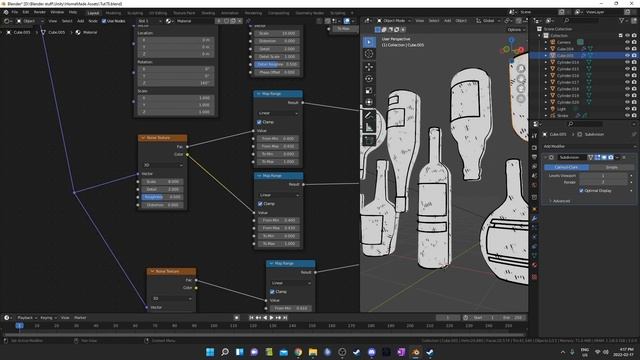The width and height of the screenshot is (640, 360).
Task: Open Windows taskbar search
Action: 225,352
